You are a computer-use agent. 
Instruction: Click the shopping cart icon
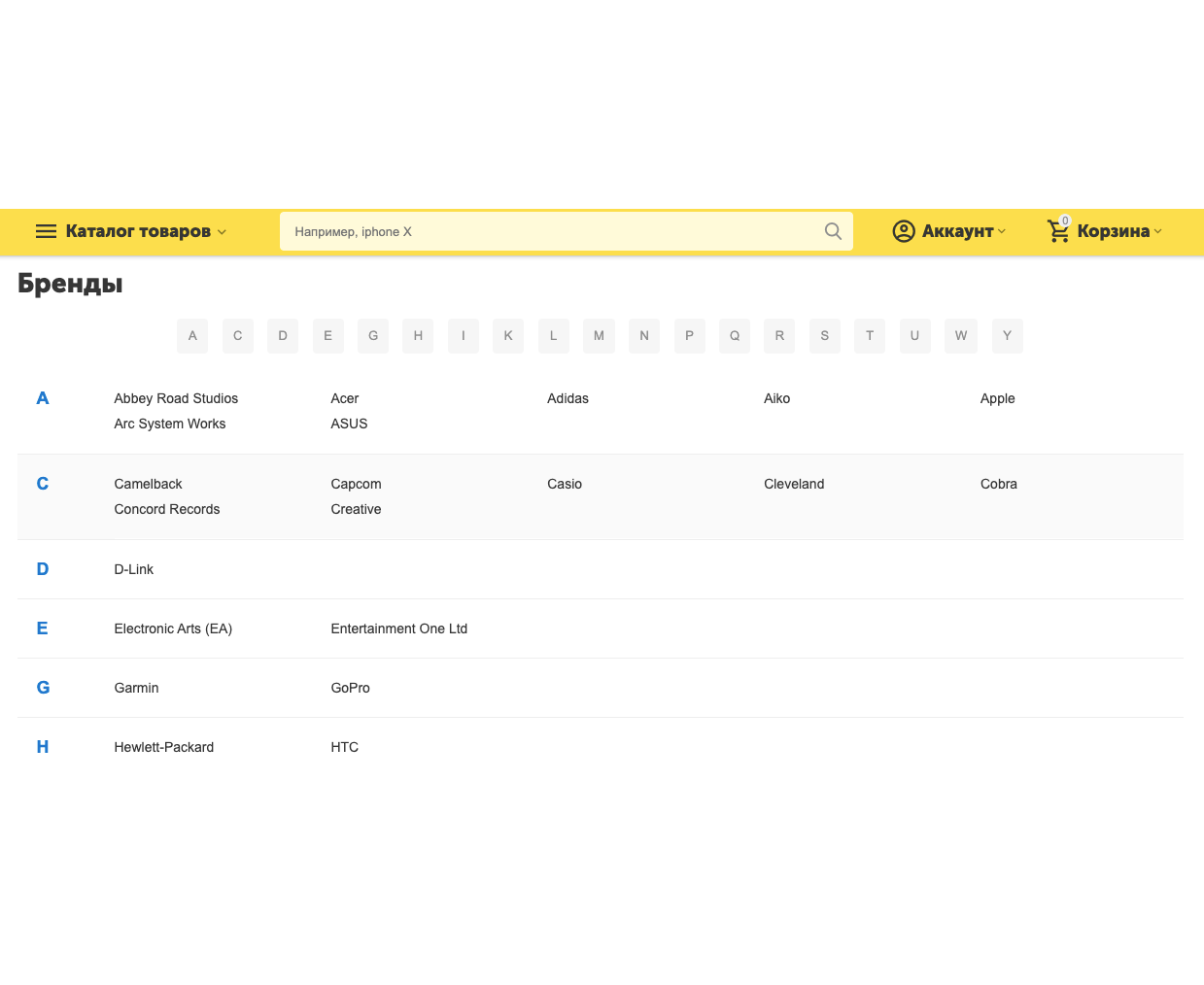point(1058,231)
